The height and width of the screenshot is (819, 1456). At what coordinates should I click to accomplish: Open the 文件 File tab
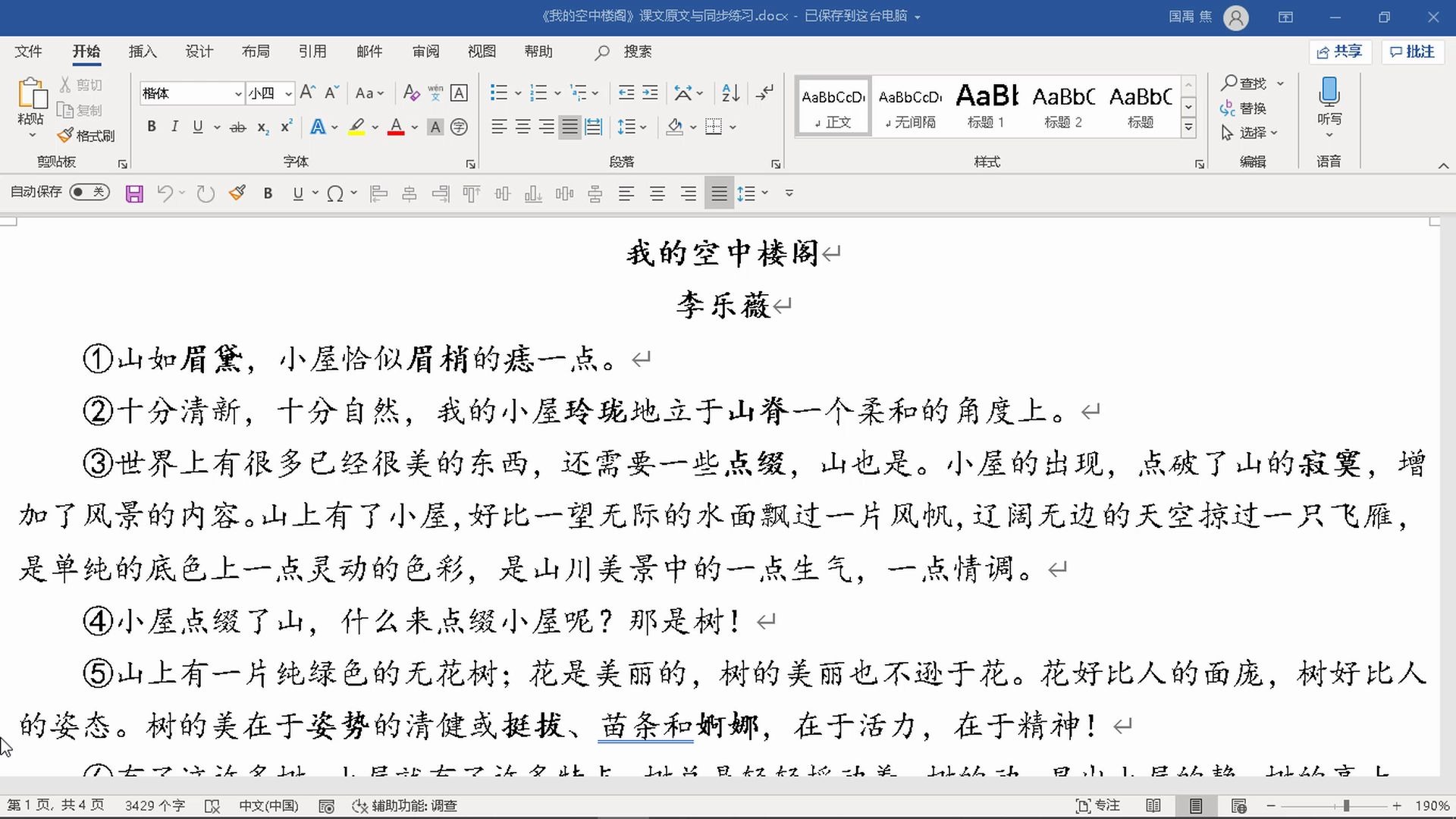coord(28,51)
